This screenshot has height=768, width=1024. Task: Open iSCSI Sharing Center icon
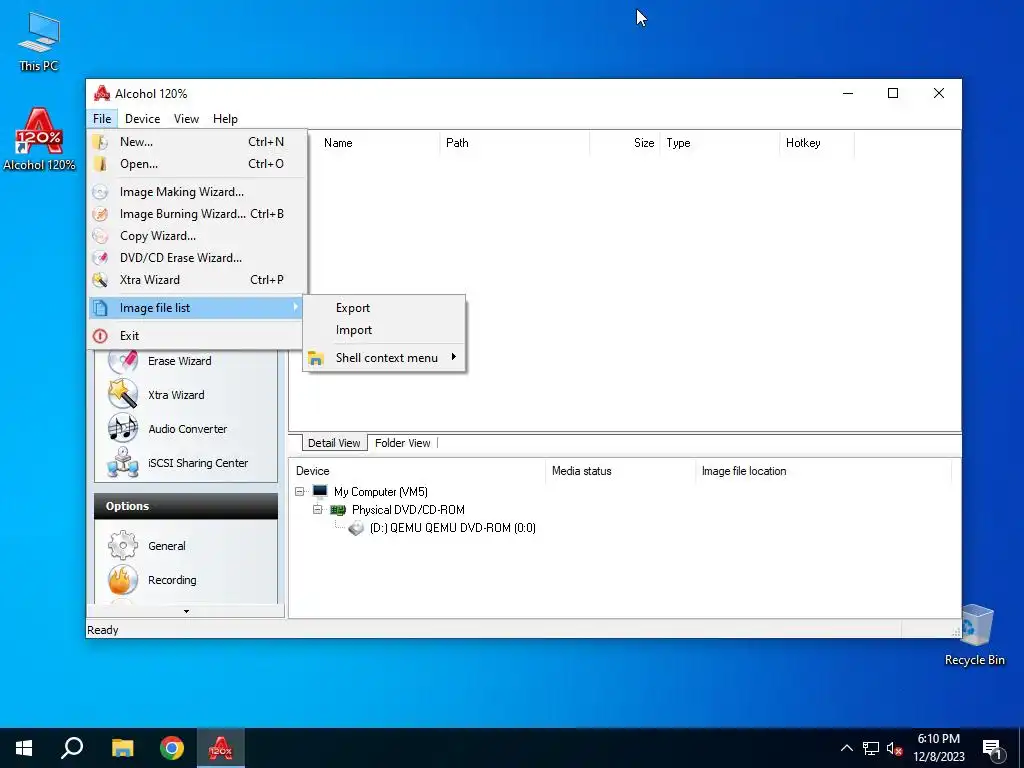(123, 462)
